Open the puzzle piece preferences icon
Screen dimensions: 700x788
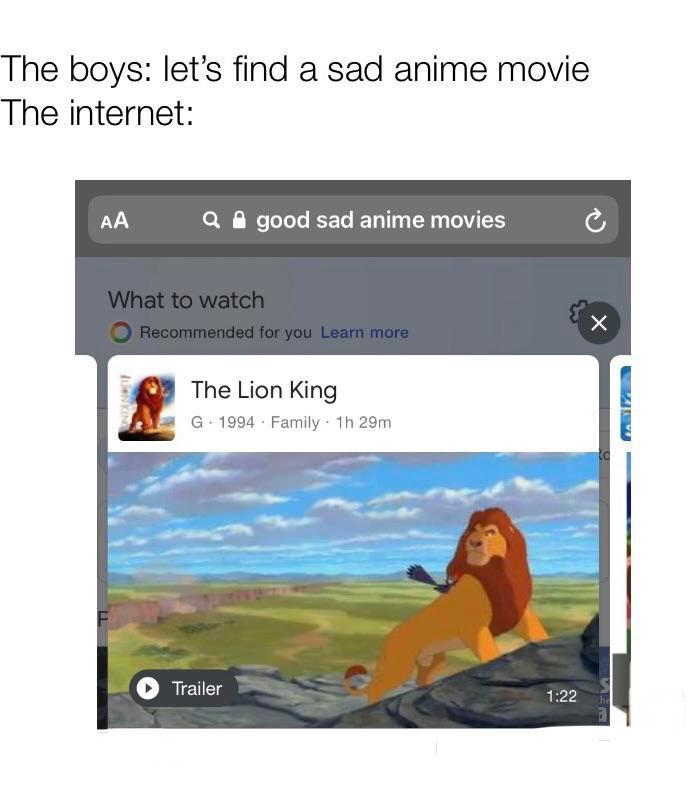pyautogui.click(x=577, y=311)
